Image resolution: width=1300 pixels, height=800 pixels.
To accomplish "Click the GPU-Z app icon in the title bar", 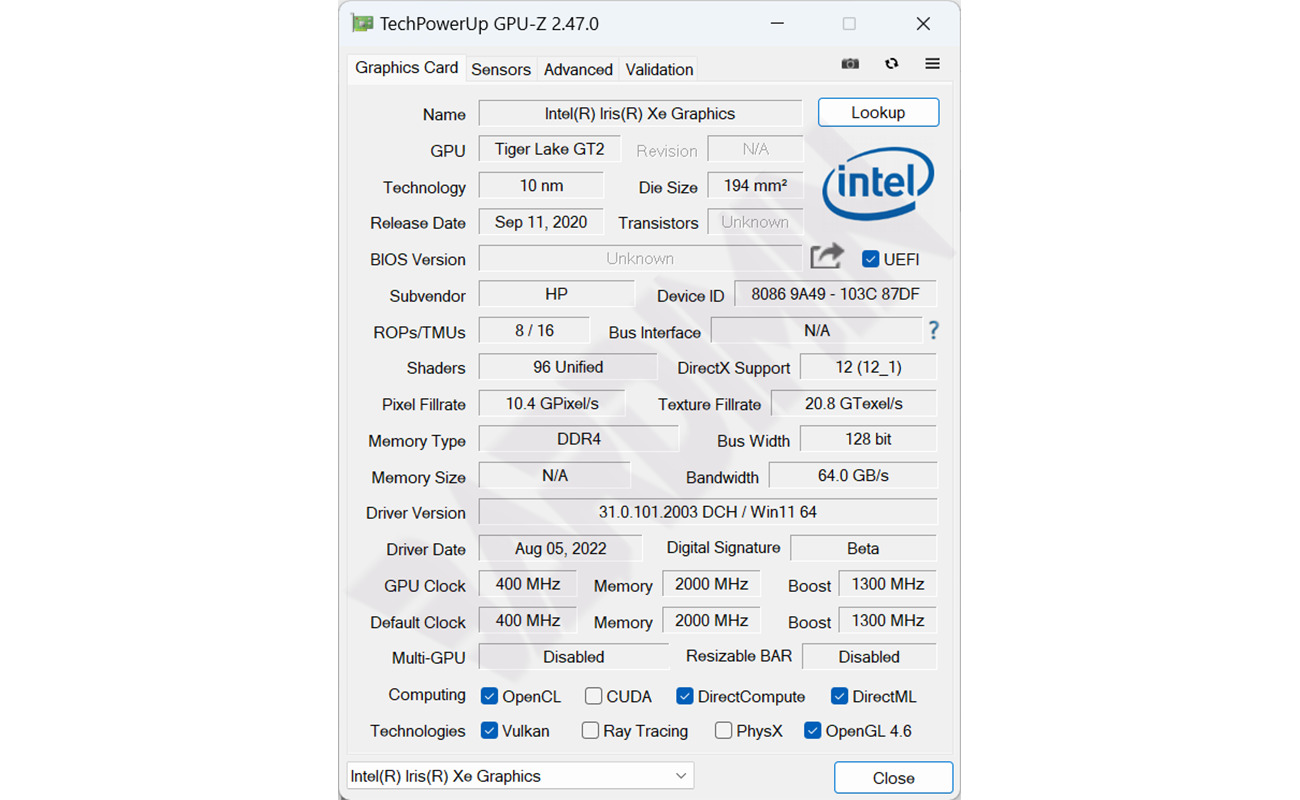I will [361, 24].
